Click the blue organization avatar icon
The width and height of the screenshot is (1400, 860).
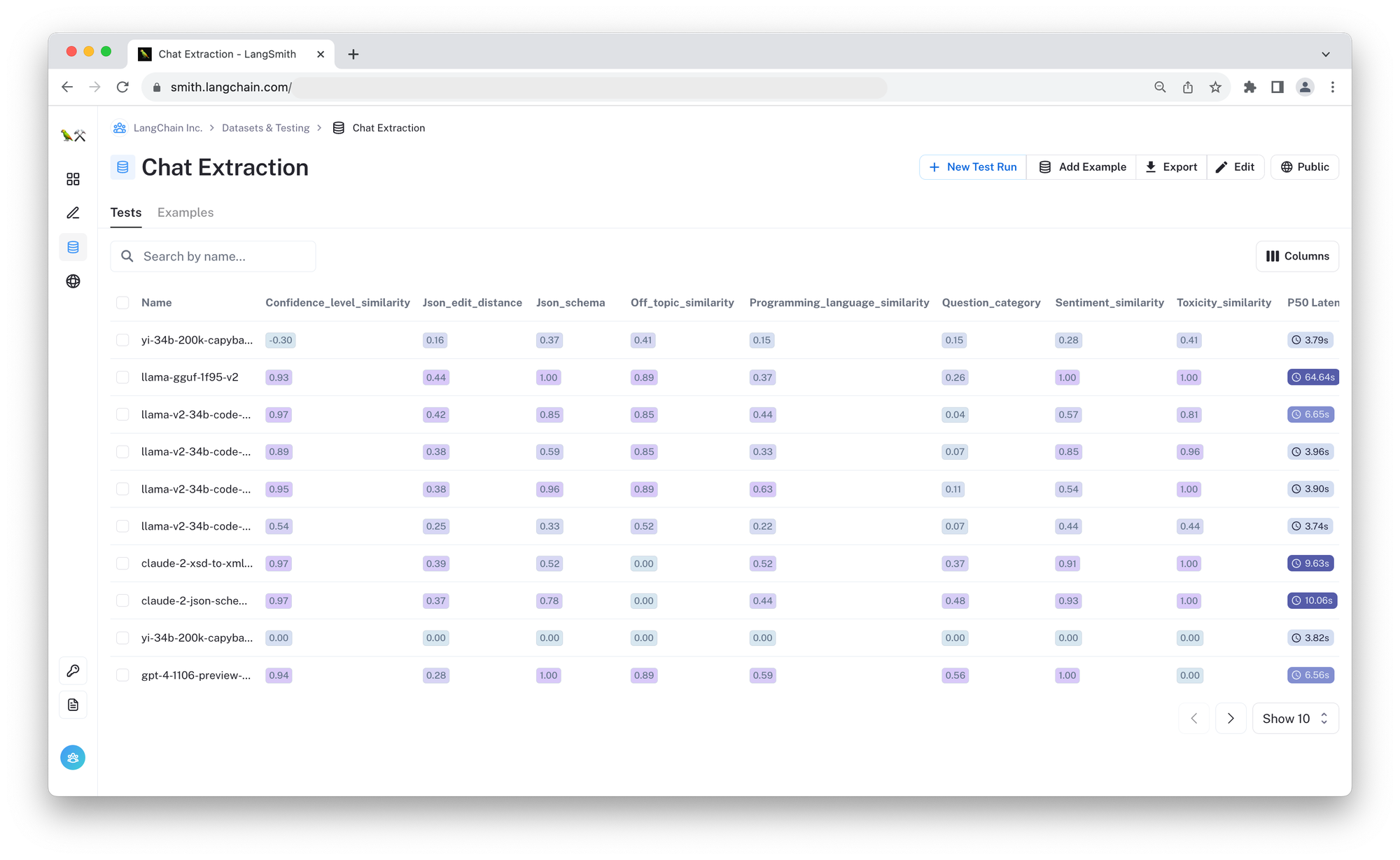73,757
